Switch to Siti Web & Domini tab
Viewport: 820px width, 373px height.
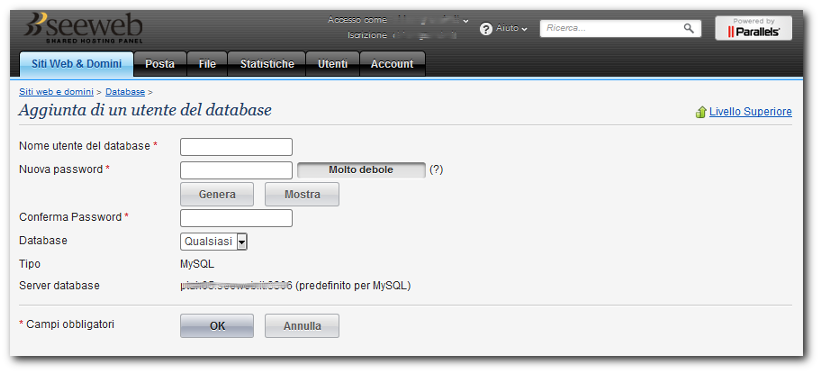76,64
